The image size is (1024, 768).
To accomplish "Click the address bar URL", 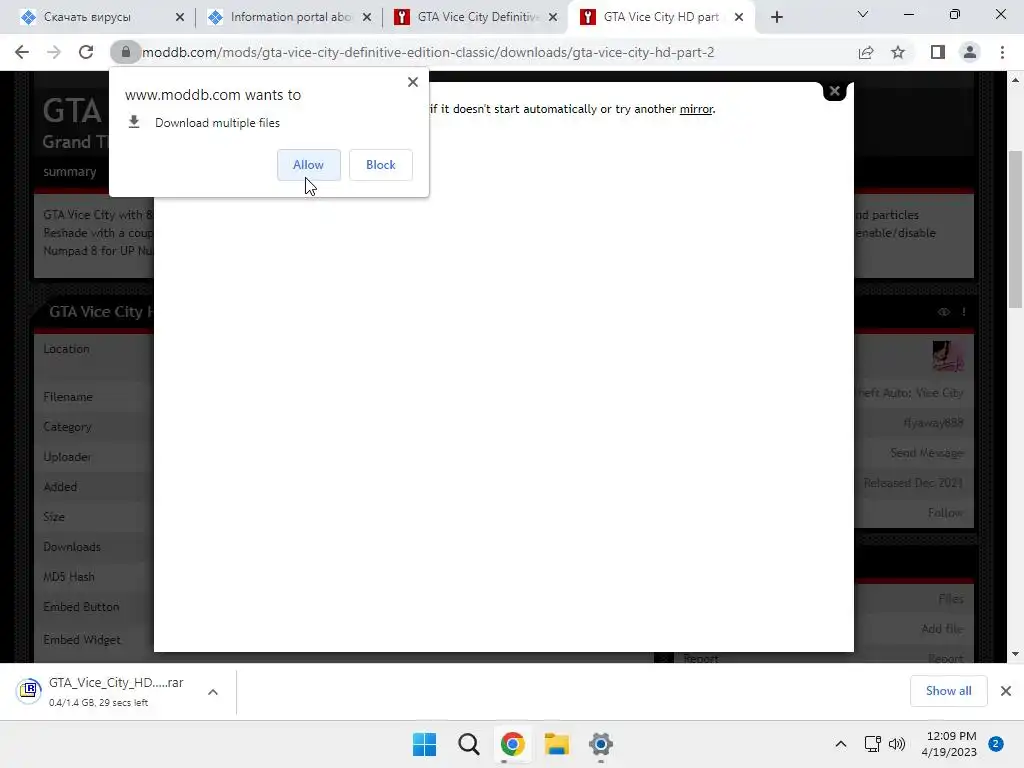I will [428, 52].
